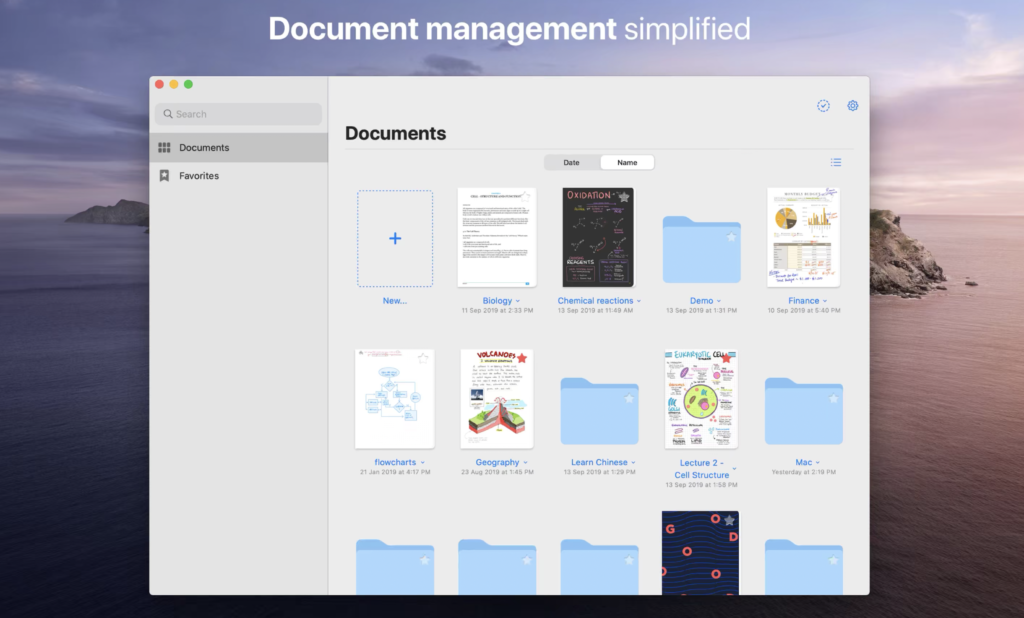Star the Lecture 2 - Cell Structure folder

coord(729,355)
